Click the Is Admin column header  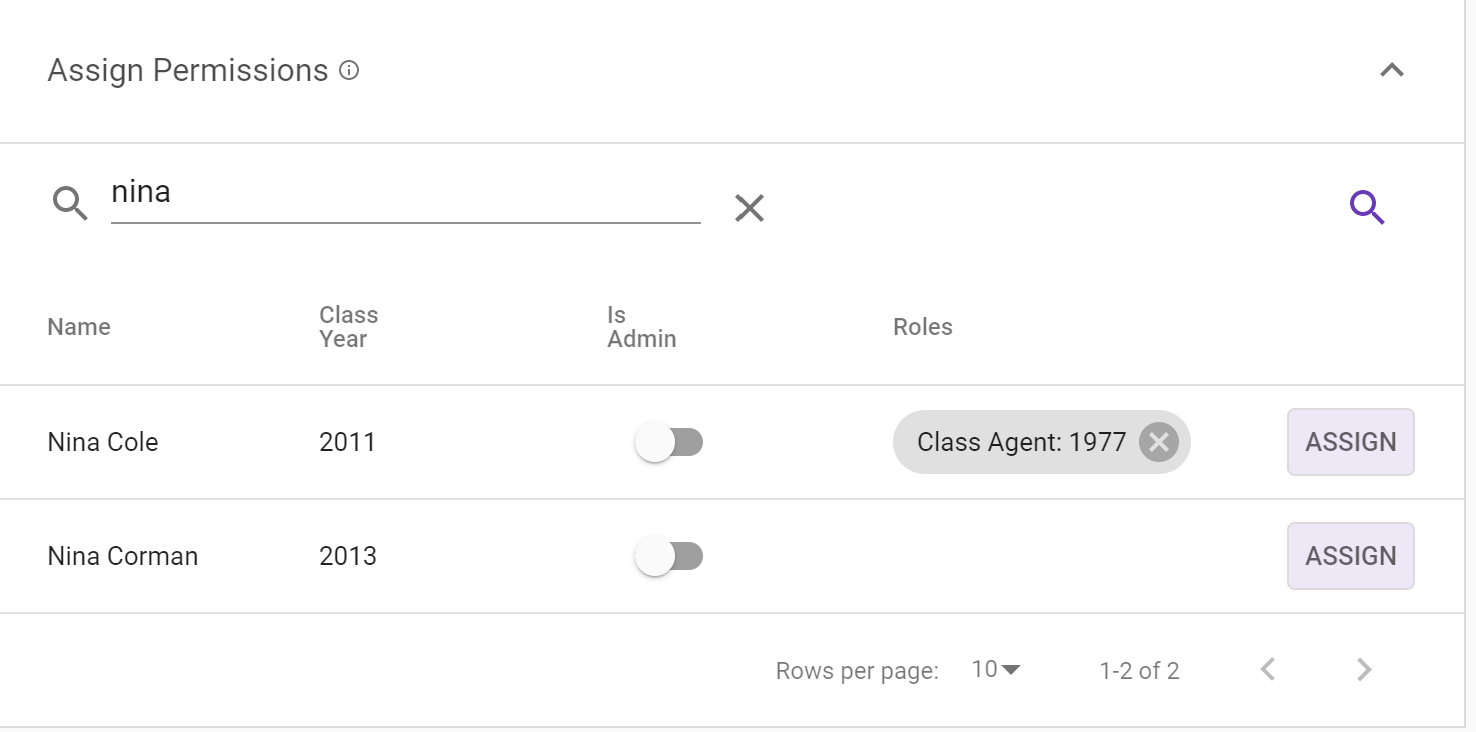(641, 327)
